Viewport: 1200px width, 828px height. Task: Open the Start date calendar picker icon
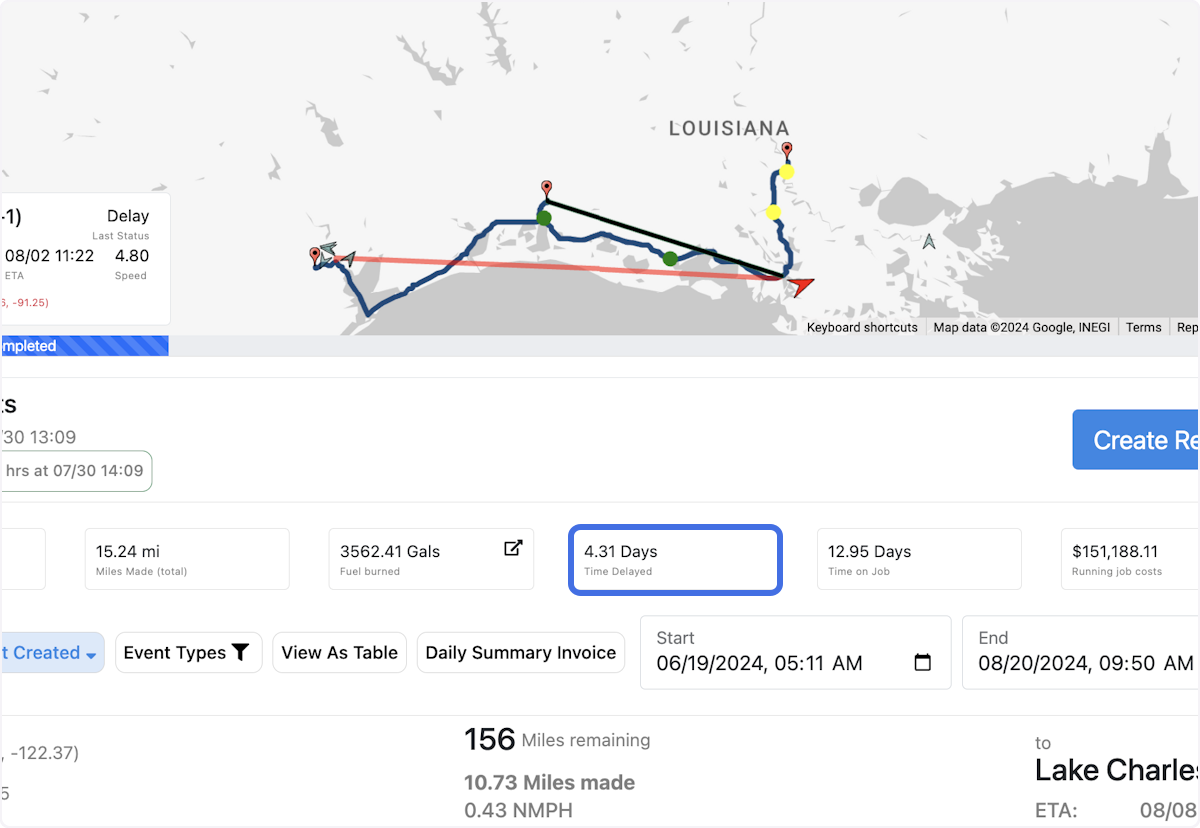point(923,663)
